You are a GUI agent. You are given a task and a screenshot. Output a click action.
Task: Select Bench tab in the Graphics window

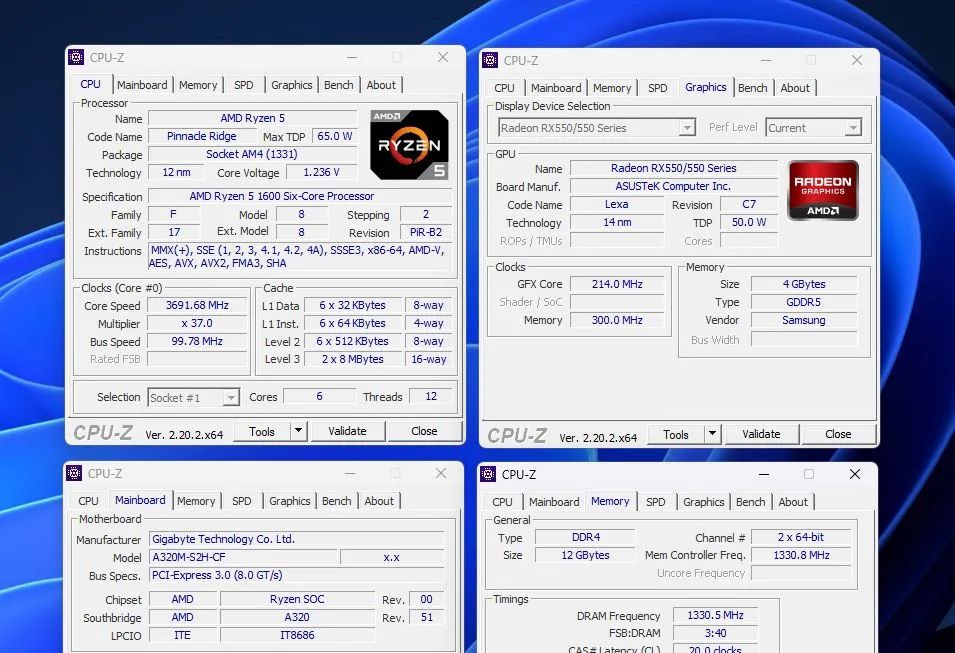click(753, 88)
